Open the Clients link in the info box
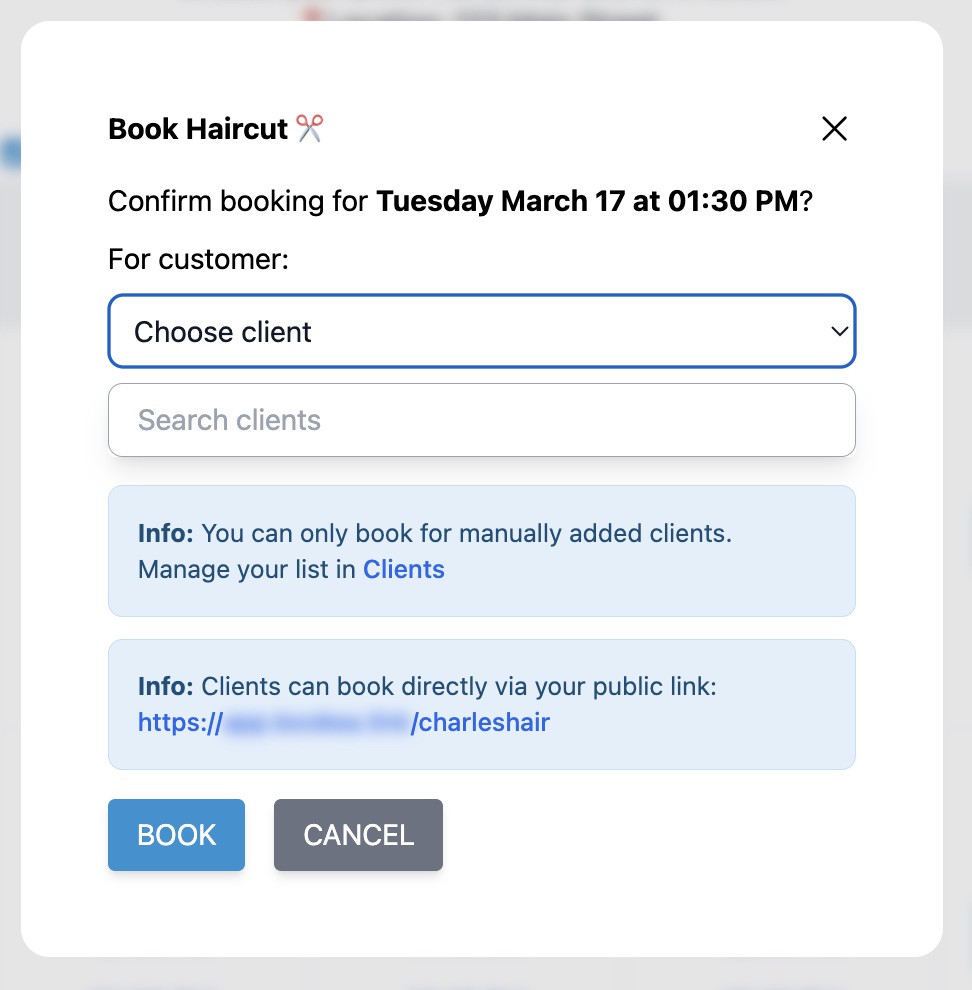 click(403, 569)
